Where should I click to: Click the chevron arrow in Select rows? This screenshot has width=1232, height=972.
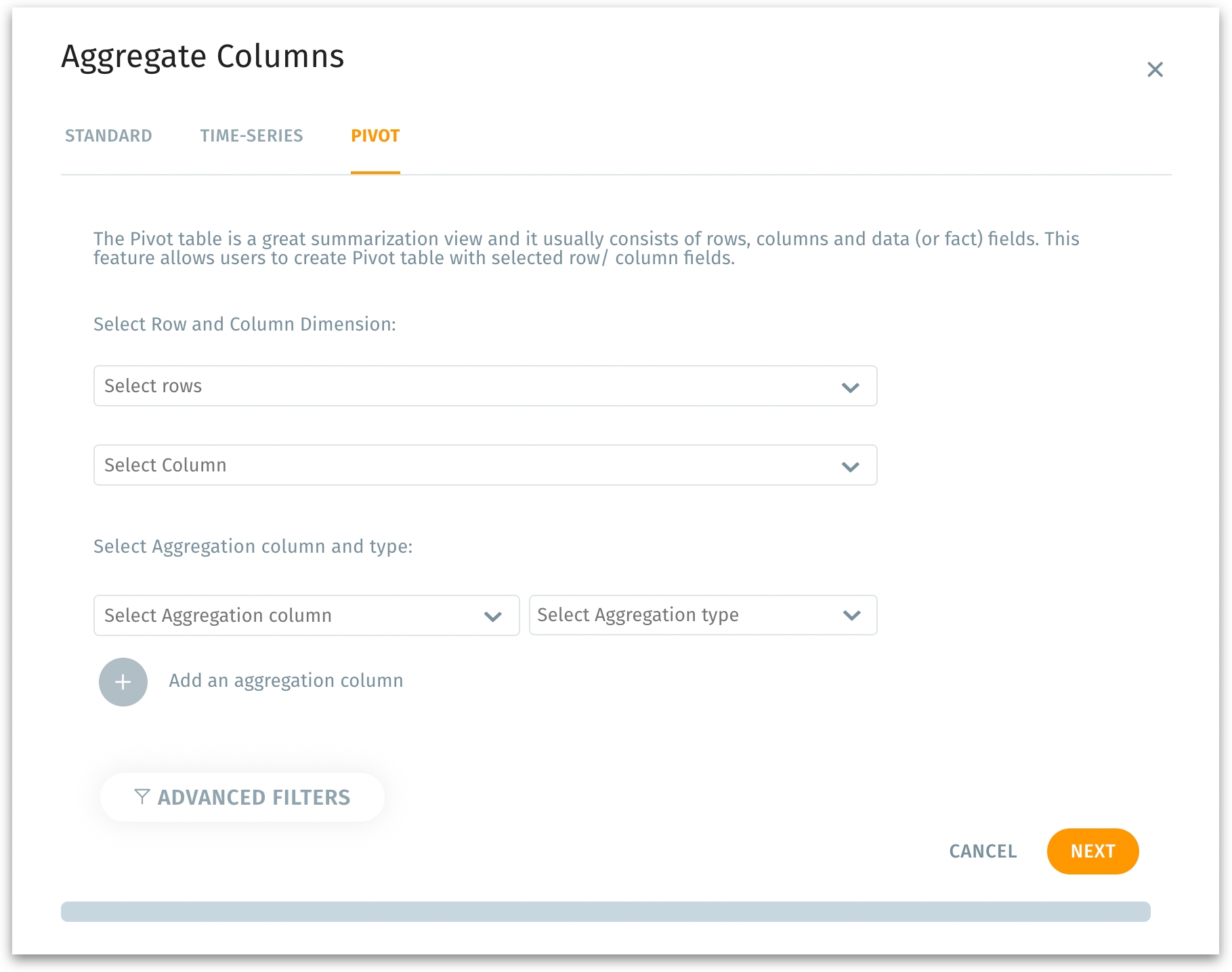[851, 387]
